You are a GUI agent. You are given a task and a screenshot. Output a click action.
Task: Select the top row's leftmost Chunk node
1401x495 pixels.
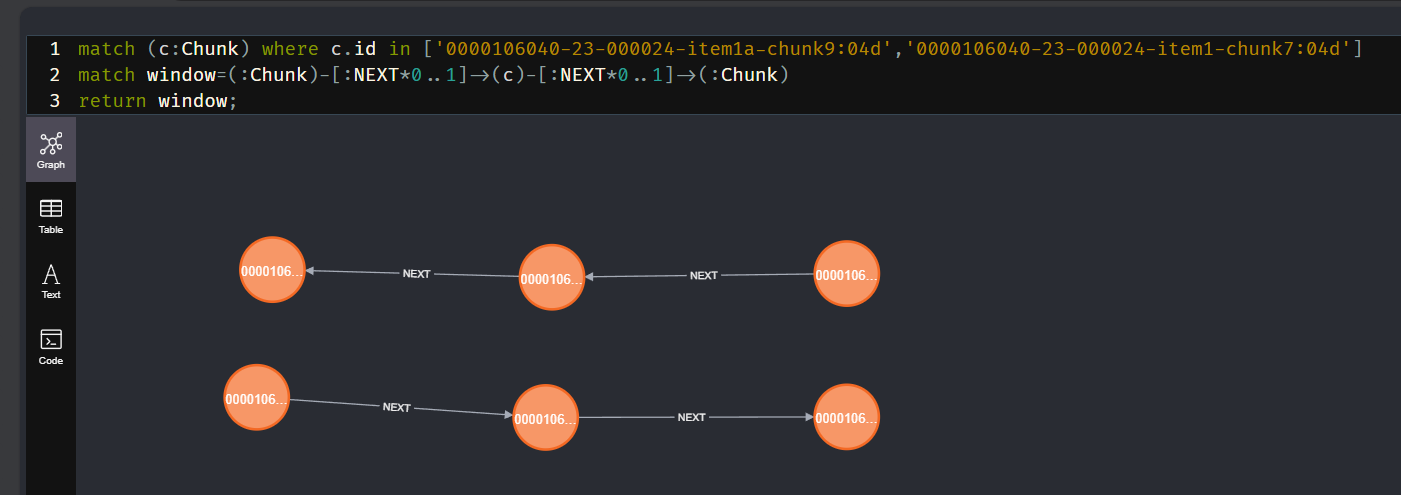click(x=272, y=270)
